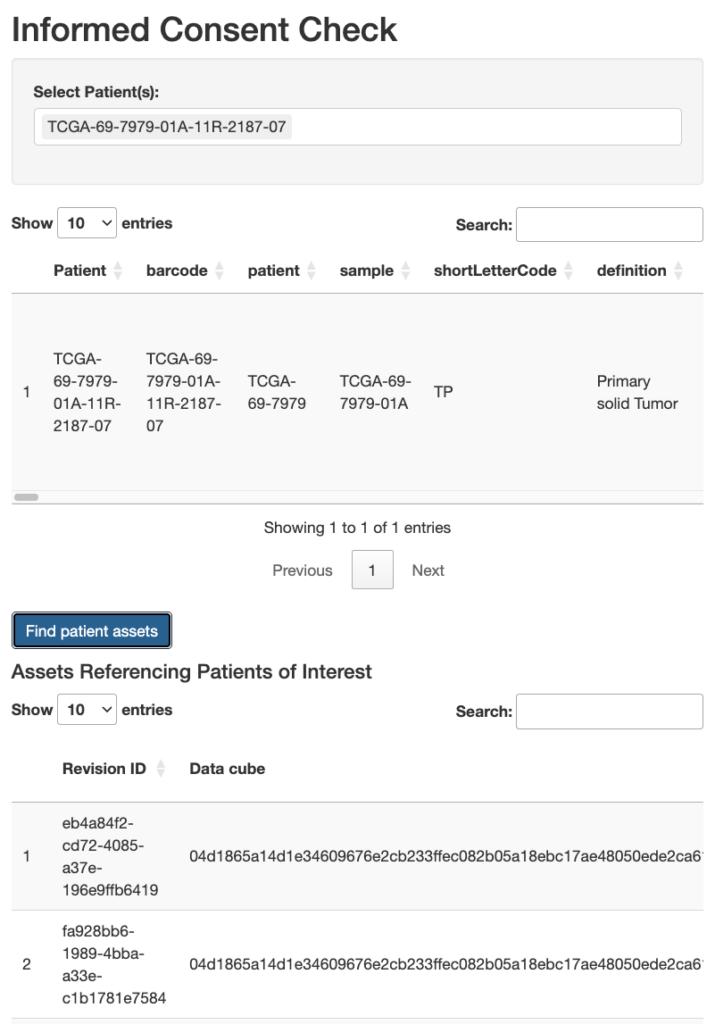
Task: Select page 1 in pagination
Action: [x=372, y=570]
